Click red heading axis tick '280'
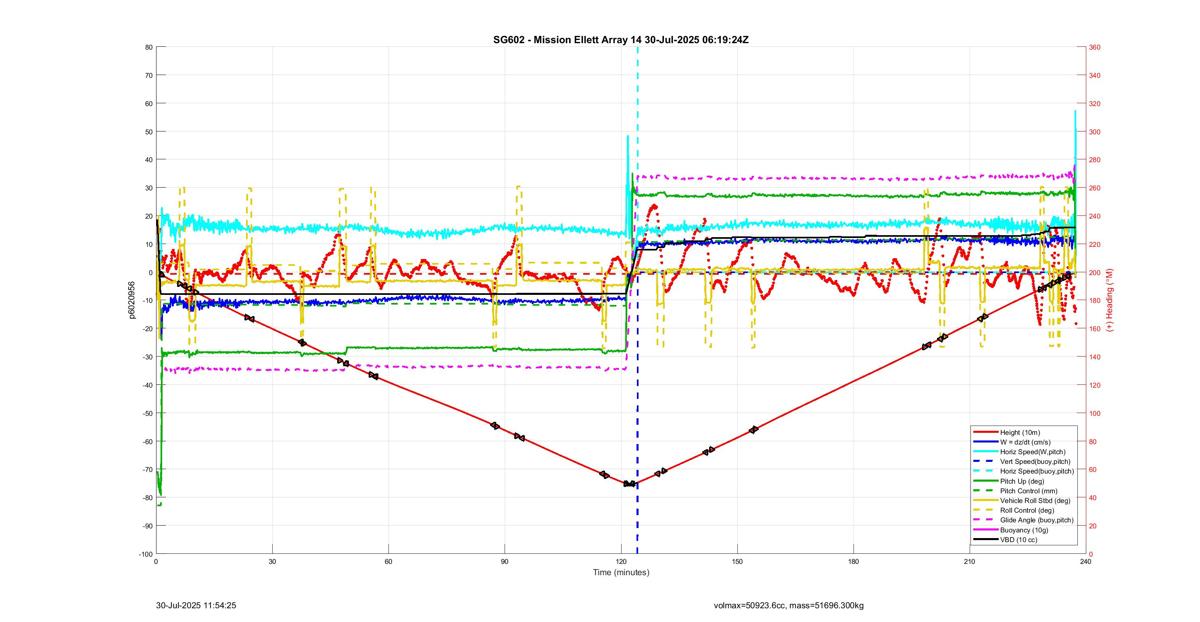The width and height of the screenshot is (1200, 622). tap(1095, 160)
